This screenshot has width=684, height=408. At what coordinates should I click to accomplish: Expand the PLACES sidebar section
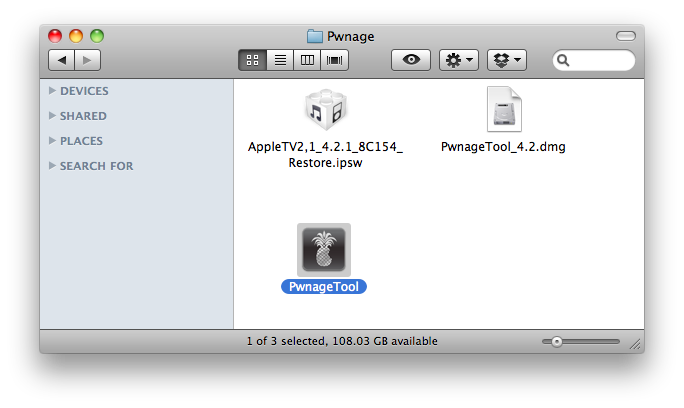pyautogui.click(x=52, y=141)
